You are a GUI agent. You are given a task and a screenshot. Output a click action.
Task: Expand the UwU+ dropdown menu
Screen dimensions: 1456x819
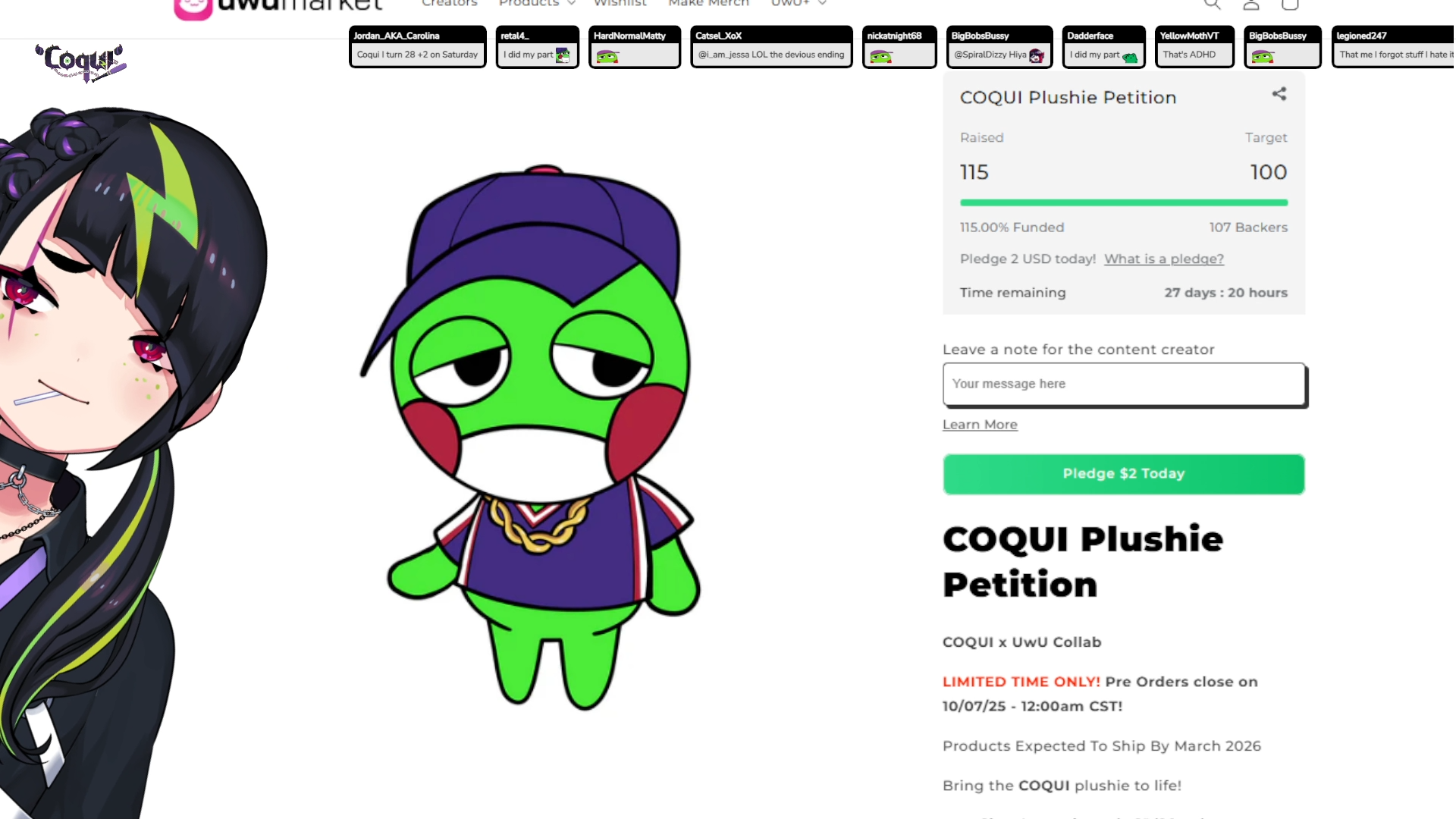point(799,4)
